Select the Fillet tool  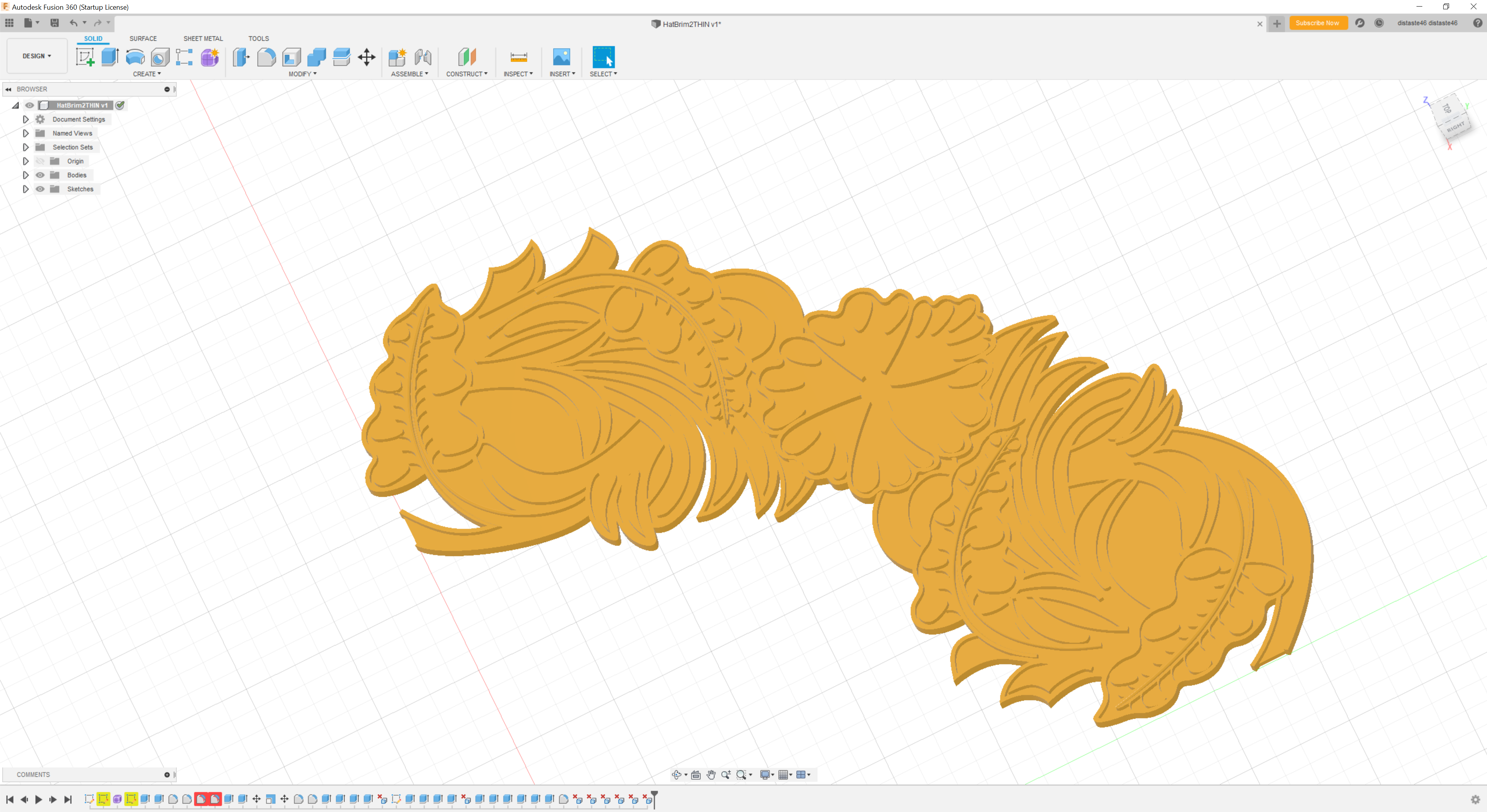point(266,57)
